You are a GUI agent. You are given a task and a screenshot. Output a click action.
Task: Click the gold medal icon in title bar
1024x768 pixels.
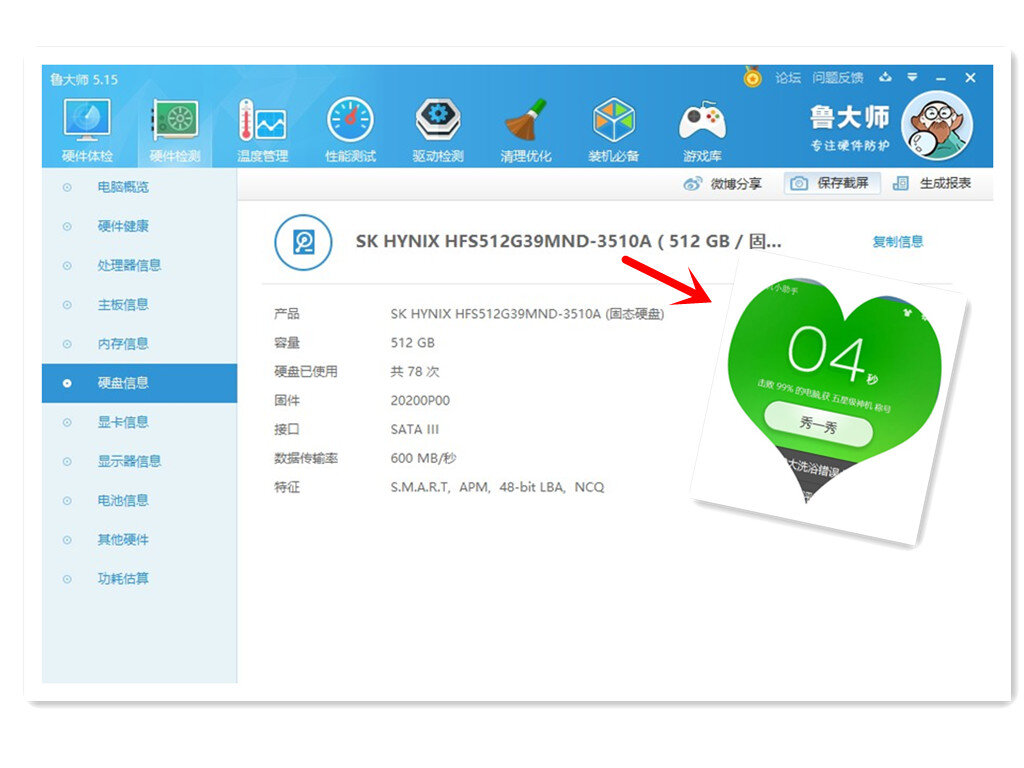[x=752, y=77]
